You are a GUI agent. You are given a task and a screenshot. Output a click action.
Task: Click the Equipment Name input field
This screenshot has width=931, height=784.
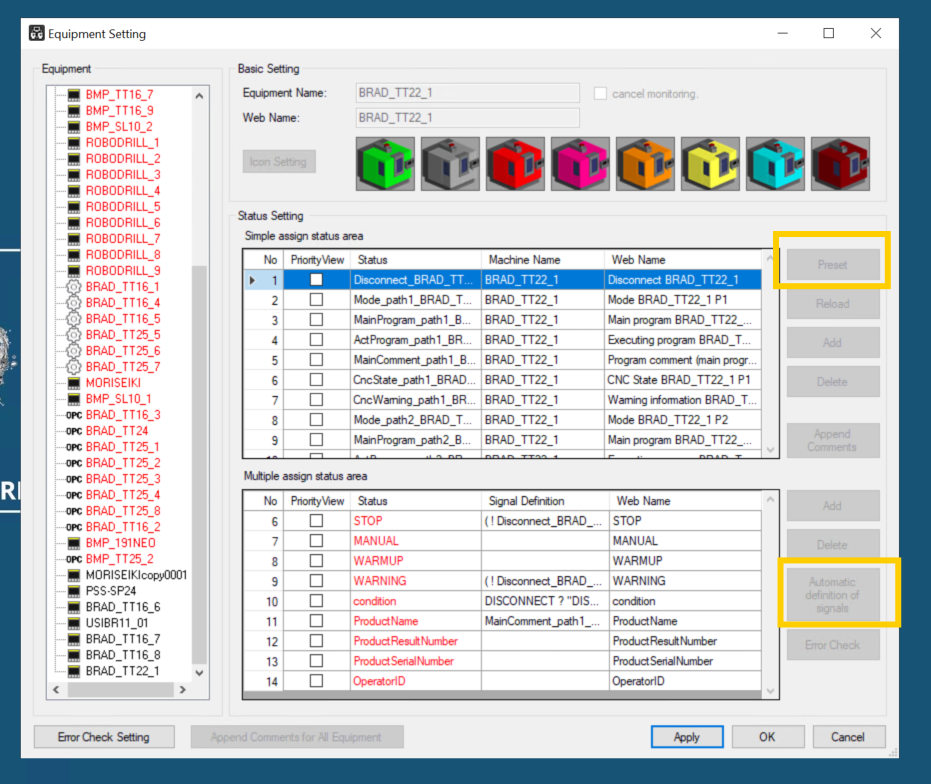pos(467,93)
